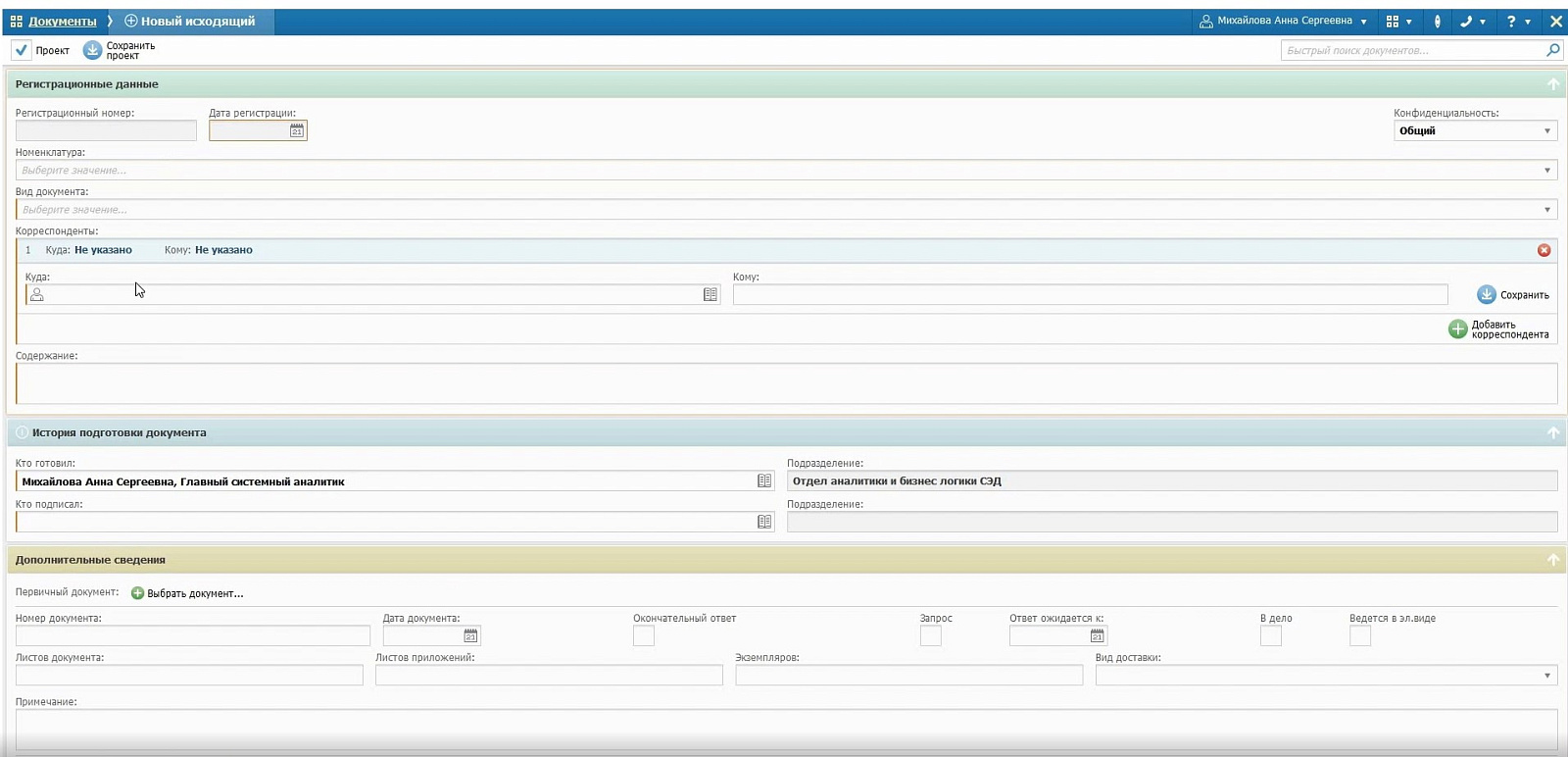Screen dimensions: 1568x757
Task: Open the phone menu in header
Action: (x=1472, y=21)
